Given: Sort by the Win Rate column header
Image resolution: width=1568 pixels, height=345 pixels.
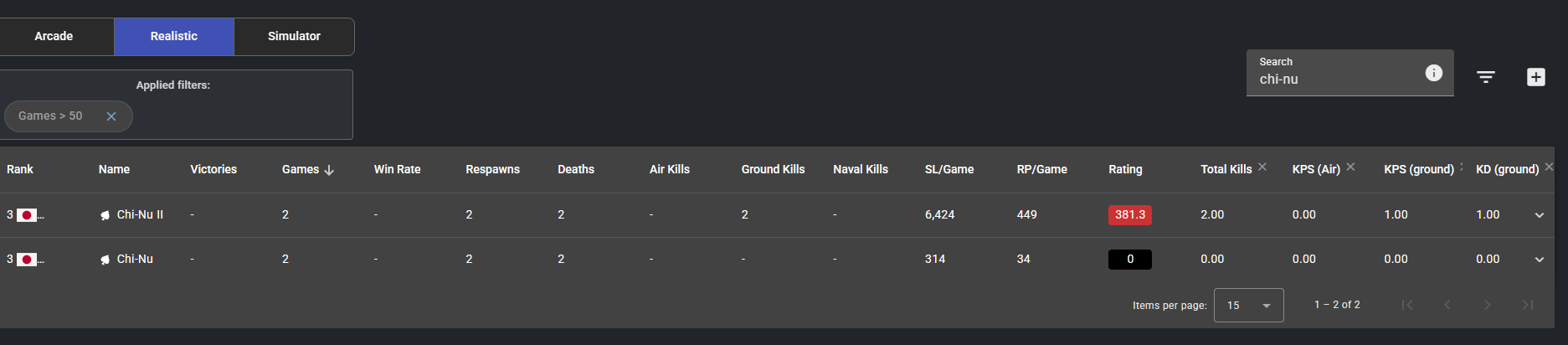Looking at the screenshot, I should [397, 169].
